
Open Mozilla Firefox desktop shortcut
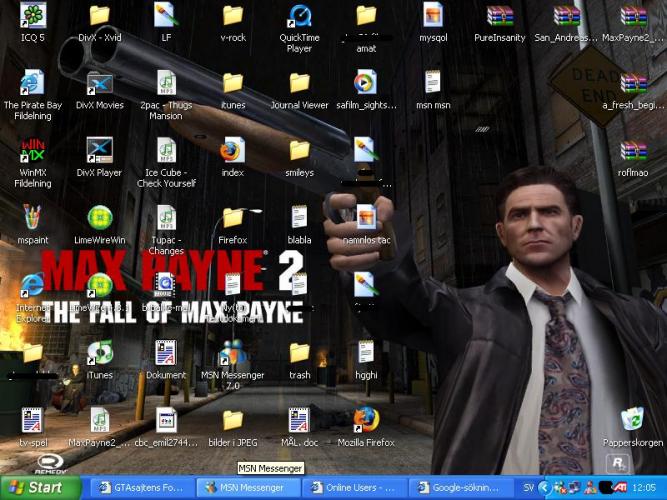click(x=366, y=420)
